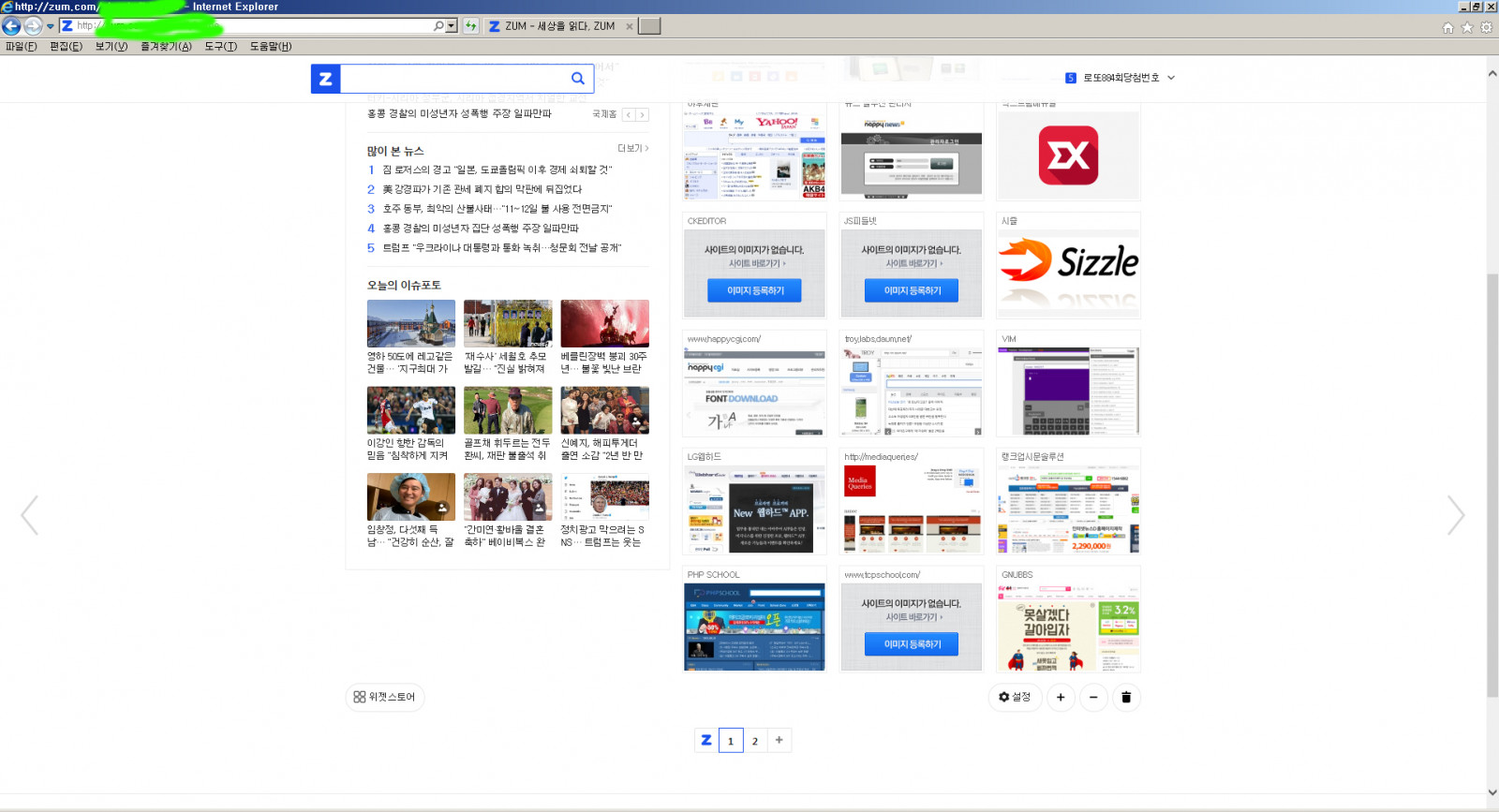1499x812 pixels.
Task: Click the address bar search magnifier icon
Action: [x=438, y=26]
